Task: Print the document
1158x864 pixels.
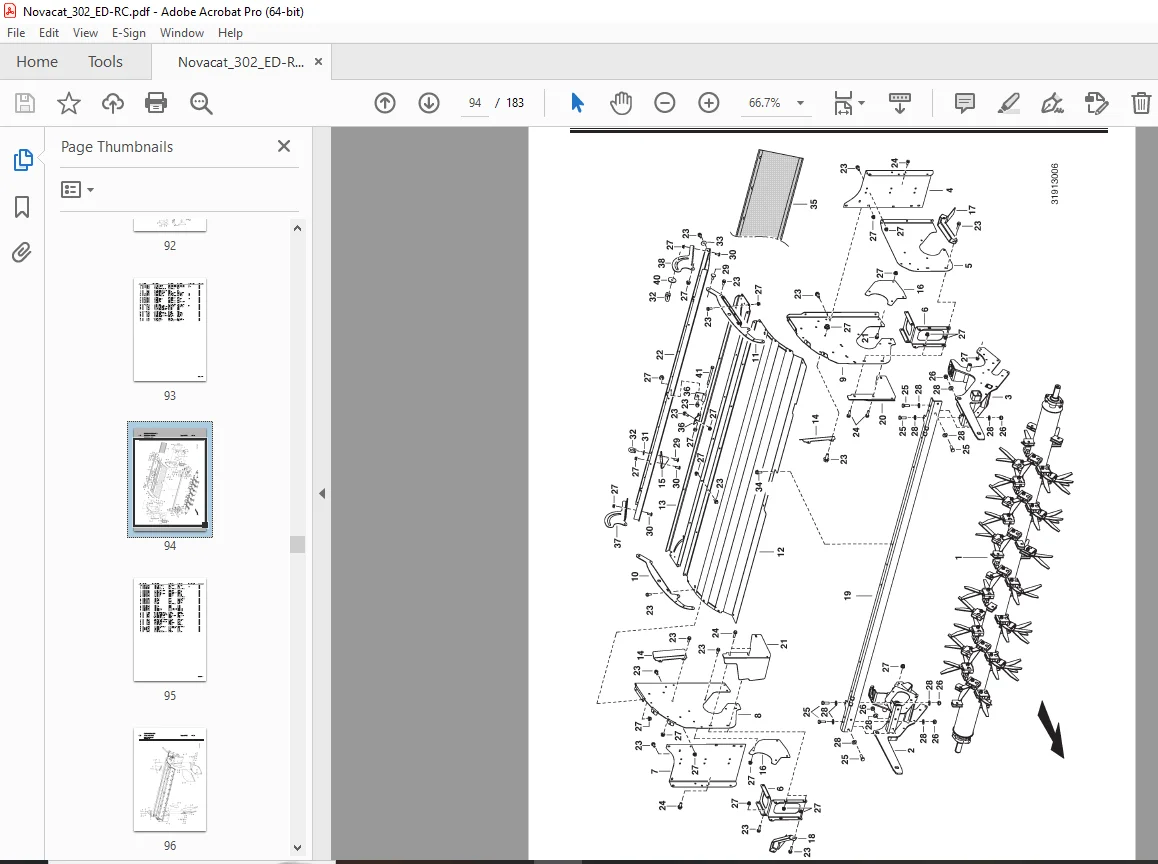Action: tap(156, 103)
